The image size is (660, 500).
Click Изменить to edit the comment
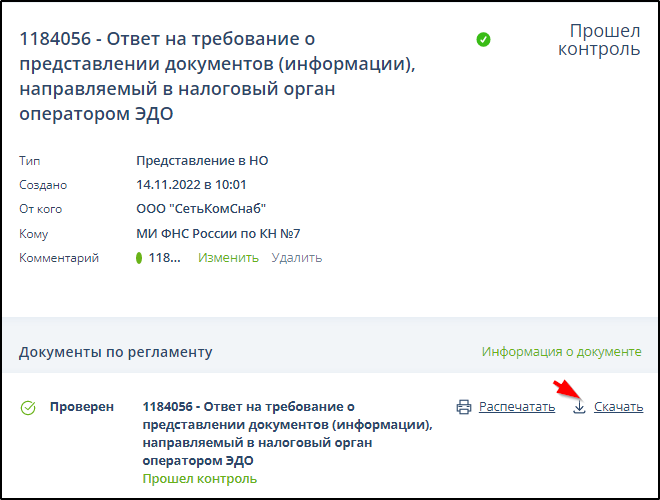pyautogui.click(x=228, y=258)
